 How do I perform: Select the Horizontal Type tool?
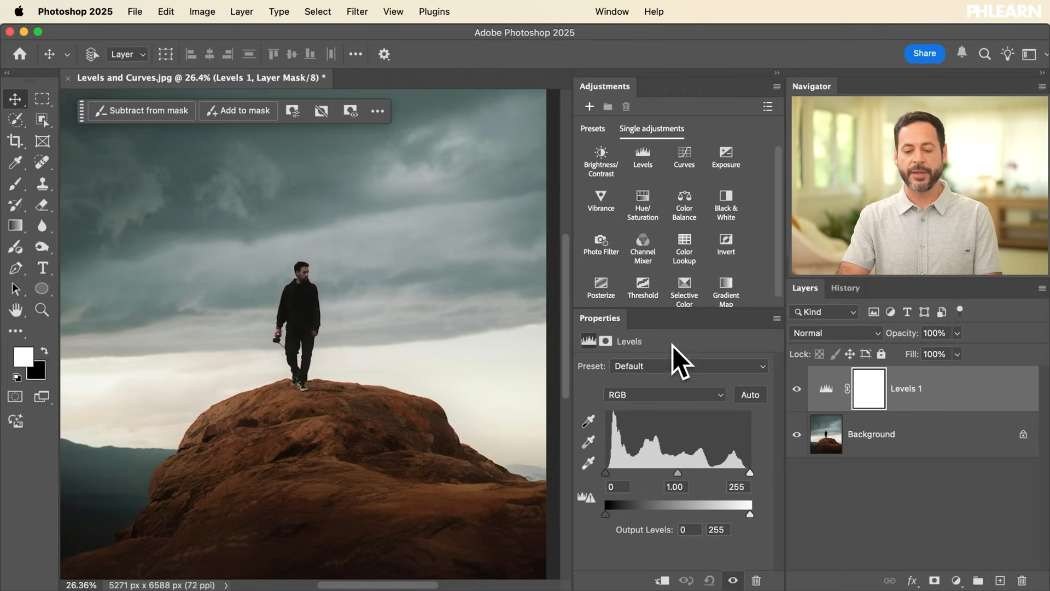click(x=42, y=268)
